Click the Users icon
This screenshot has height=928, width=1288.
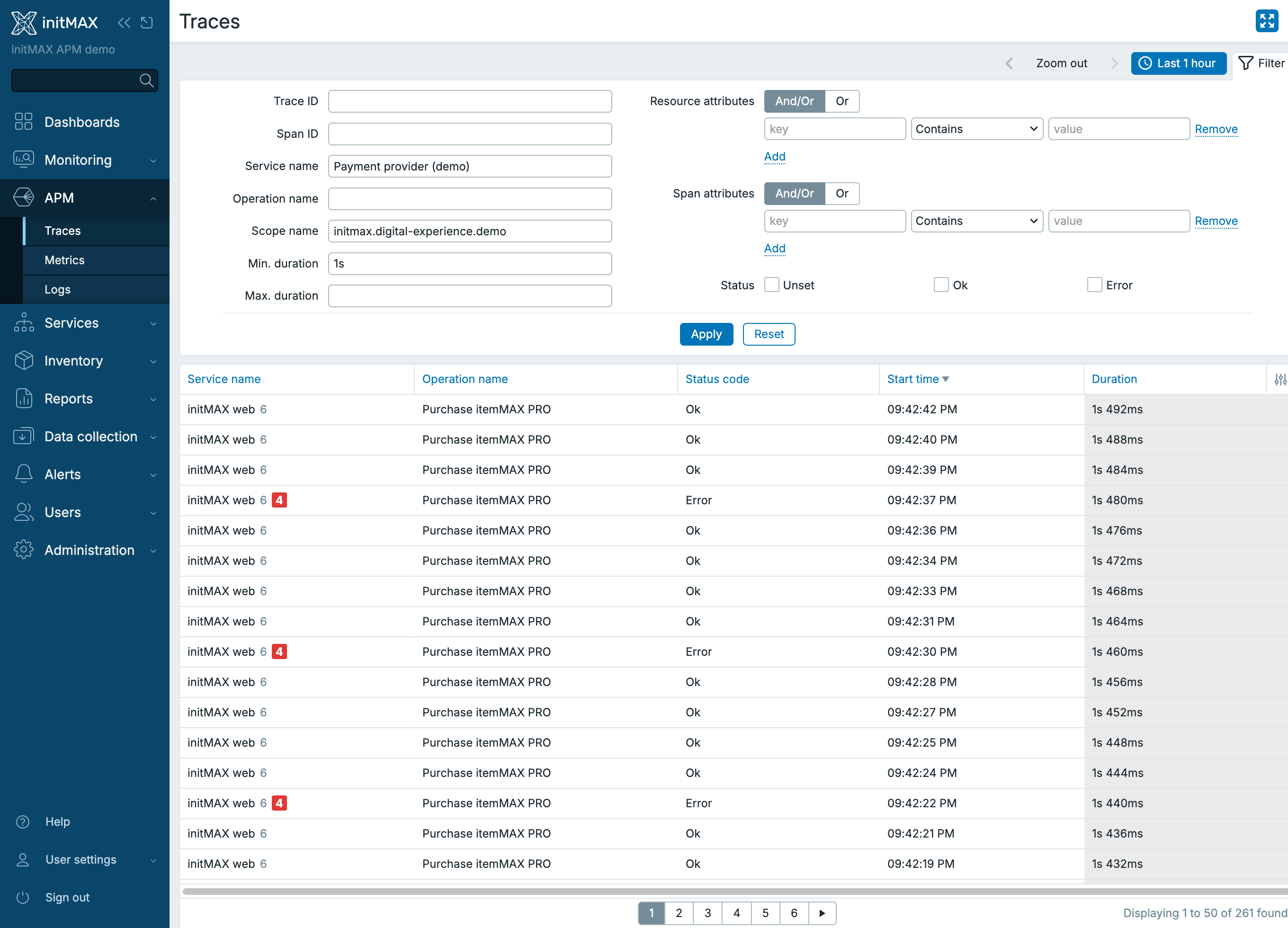point(23,512)
